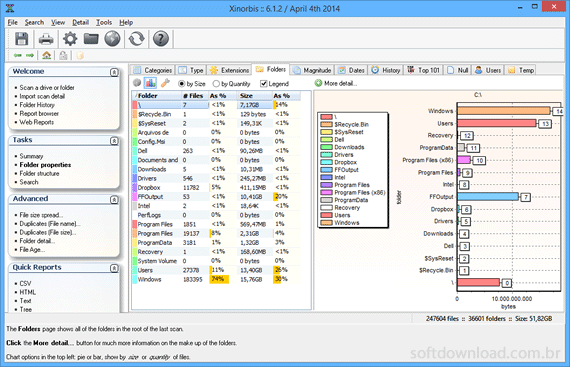Click the dark folder scan icon
Image resolution: width=570 pixels, height=367 pixels.
pyautogui.click(x=91, y=39)
